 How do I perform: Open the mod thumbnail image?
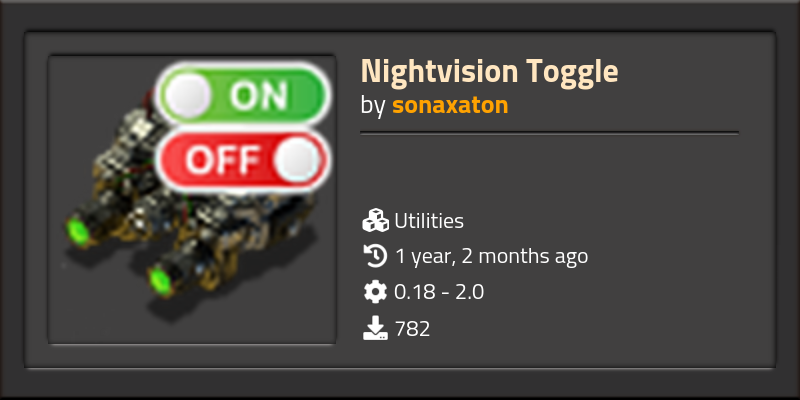(x=192, y=199)
